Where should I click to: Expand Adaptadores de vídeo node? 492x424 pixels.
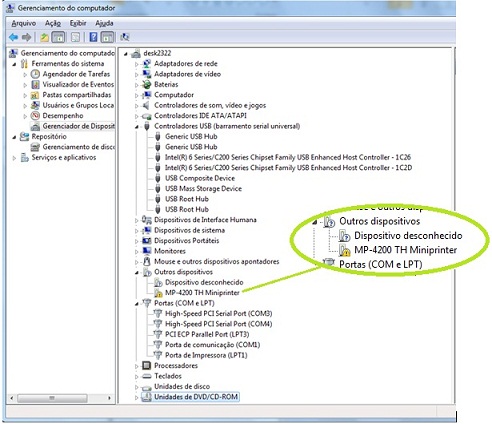pos(136,74)
